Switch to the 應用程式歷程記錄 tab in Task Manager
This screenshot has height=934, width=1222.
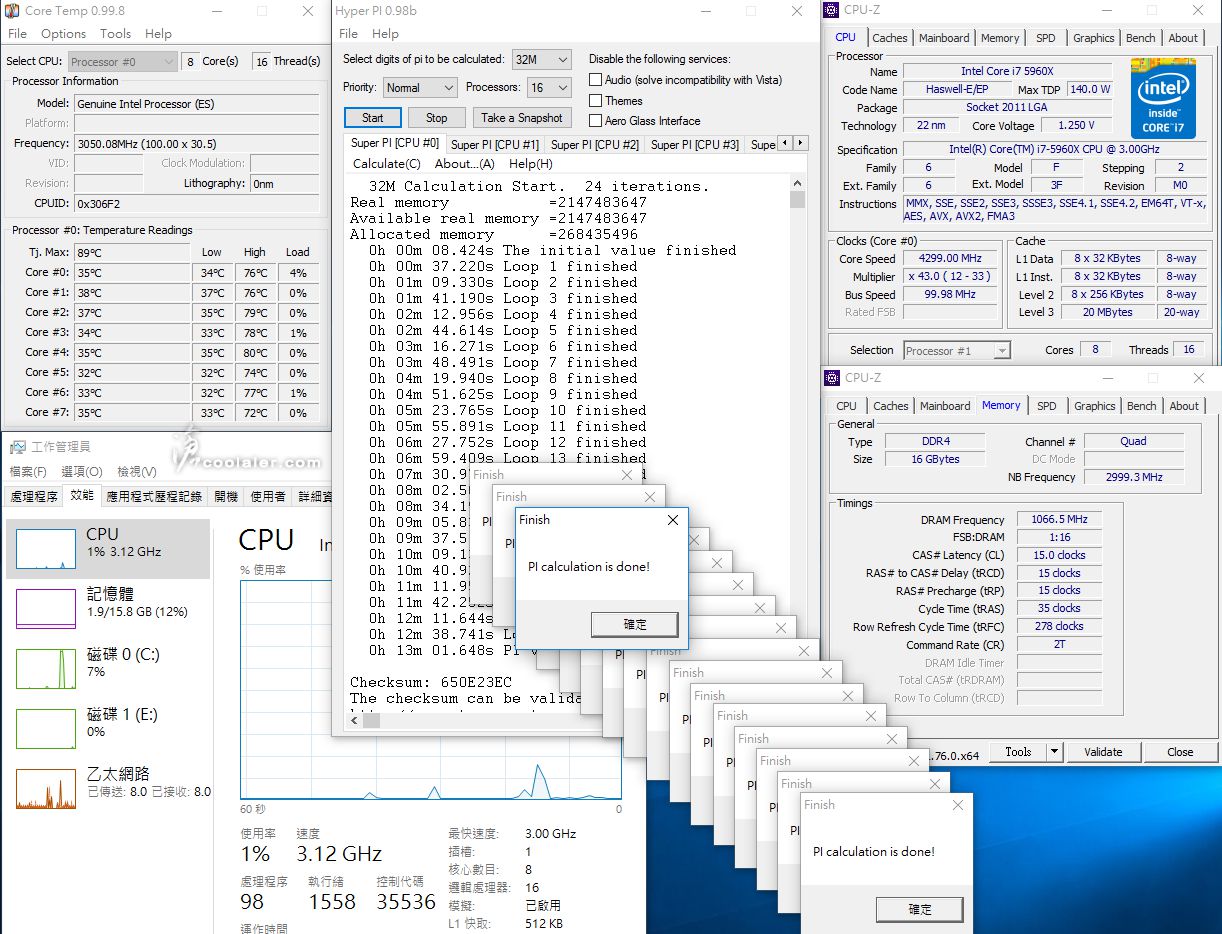pyautogui.click(x=154, y=496)
